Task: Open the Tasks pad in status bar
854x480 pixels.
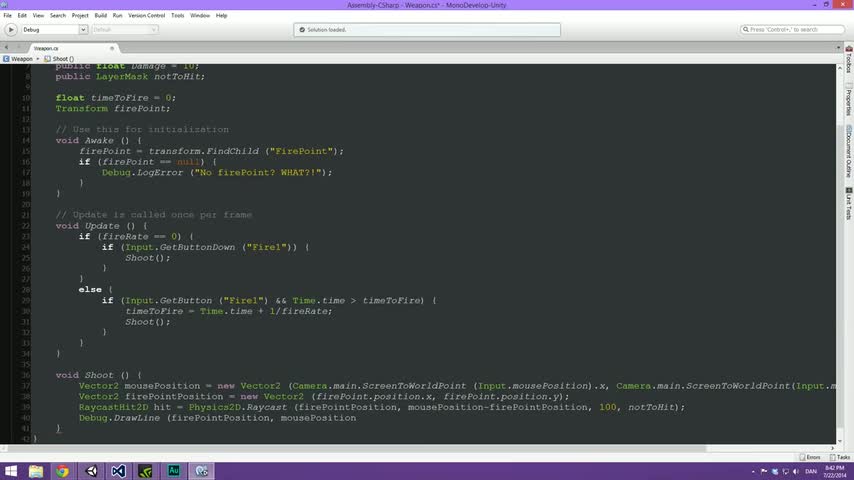Action: click(x=839, y=457)
